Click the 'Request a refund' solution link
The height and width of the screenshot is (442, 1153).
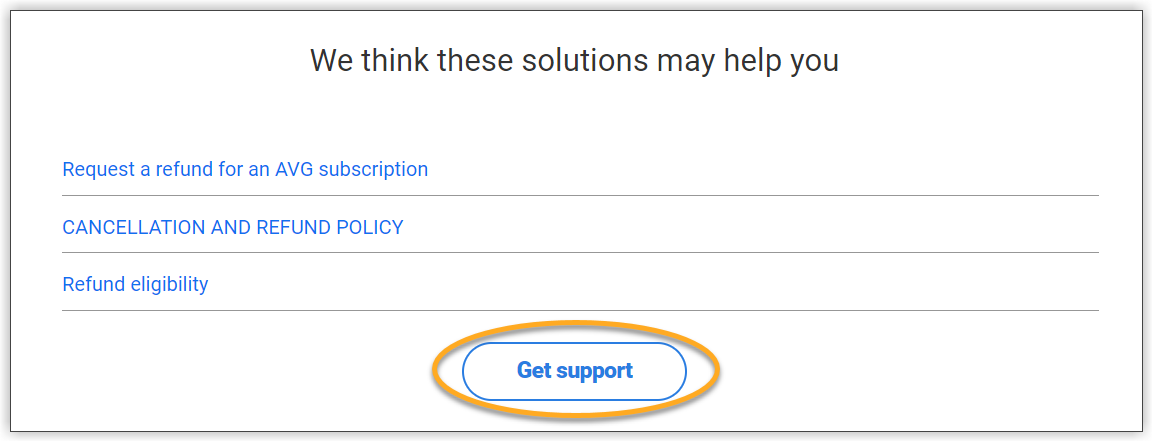[x=245, y=169]
